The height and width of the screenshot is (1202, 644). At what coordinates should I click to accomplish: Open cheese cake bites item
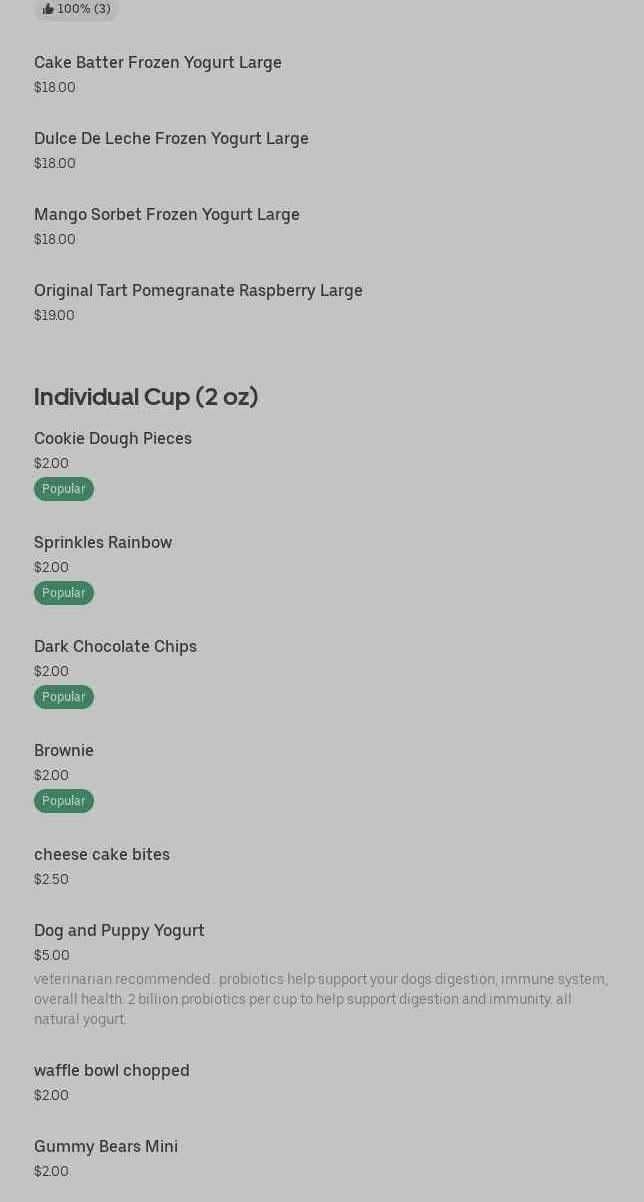(x=102, y=855)
